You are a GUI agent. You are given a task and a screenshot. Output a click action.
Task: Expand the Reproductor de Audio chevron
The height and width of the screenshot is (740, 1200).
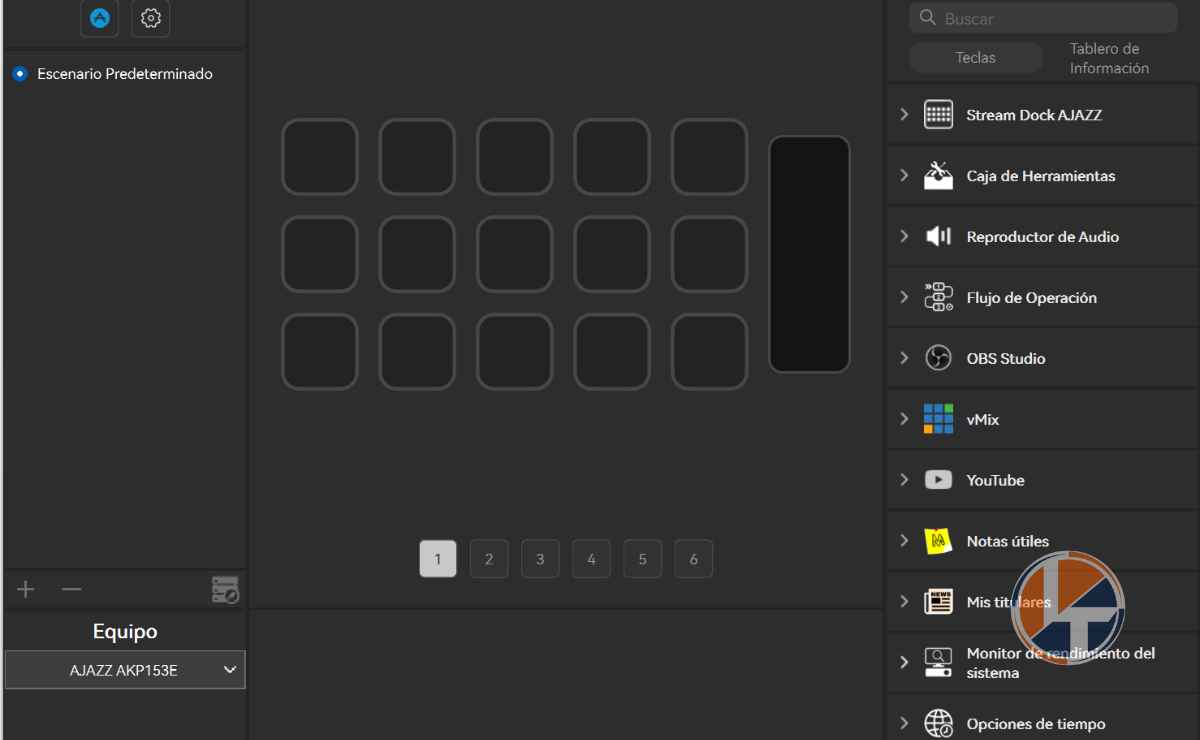coord(904,237)
